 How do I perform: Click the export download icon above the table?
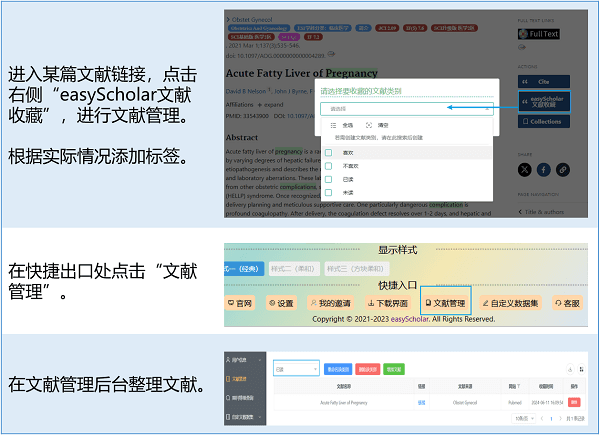click(570, 369)
